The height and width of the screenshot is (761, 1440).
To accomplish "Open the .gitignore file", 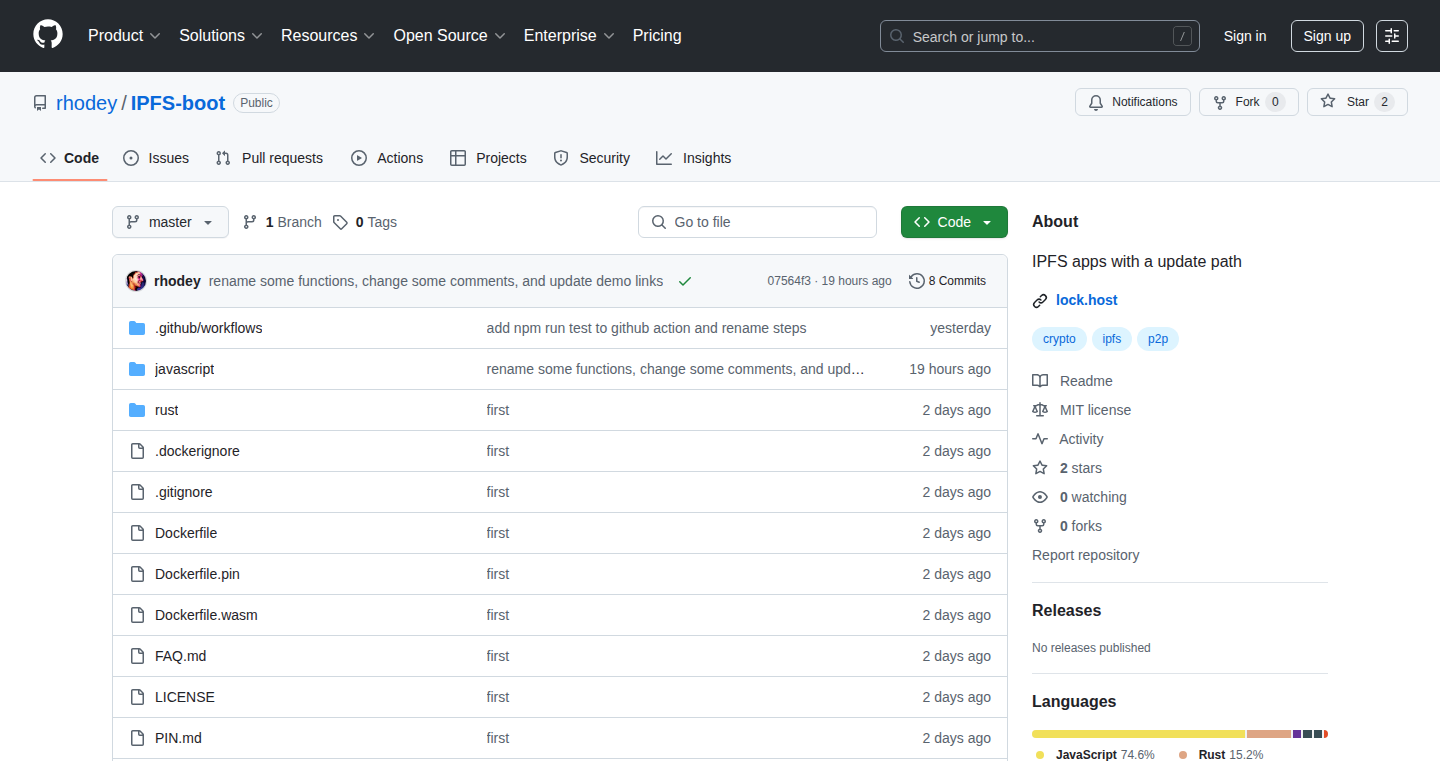I will [184, 492].
